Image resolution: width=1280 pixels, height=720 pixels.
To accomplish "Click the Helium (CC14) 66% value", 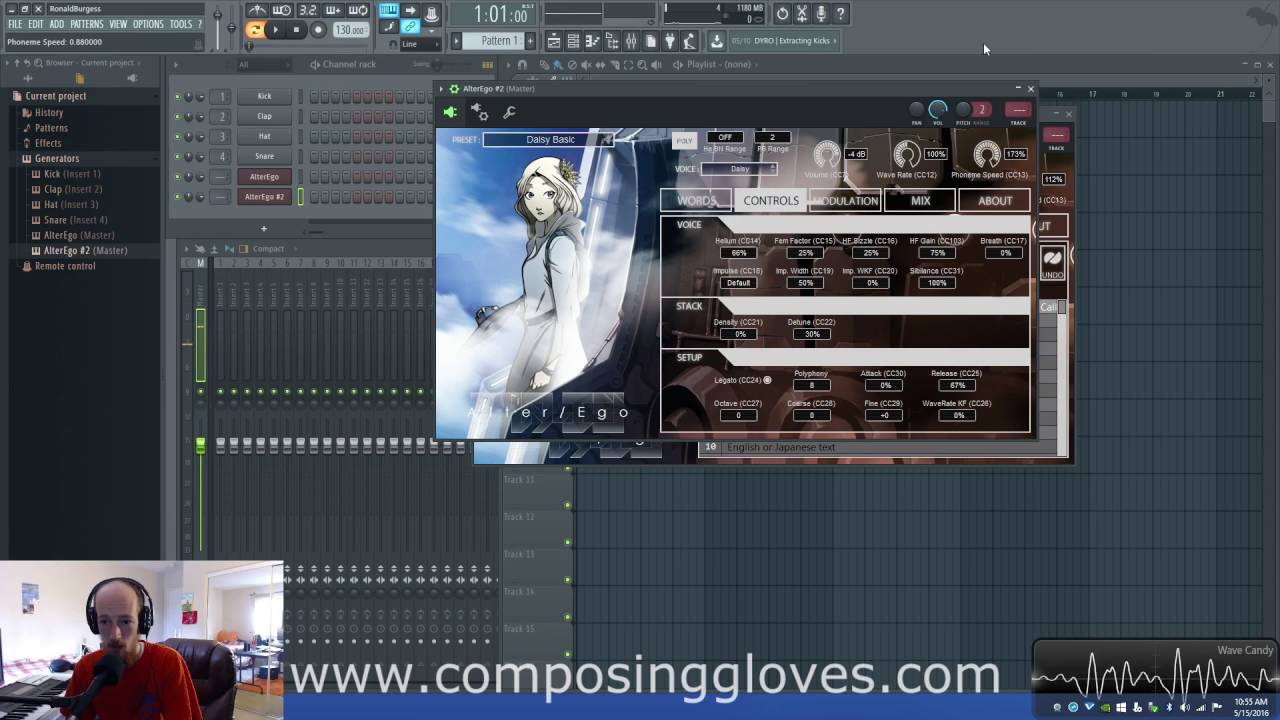I will [x=738, y=253].
